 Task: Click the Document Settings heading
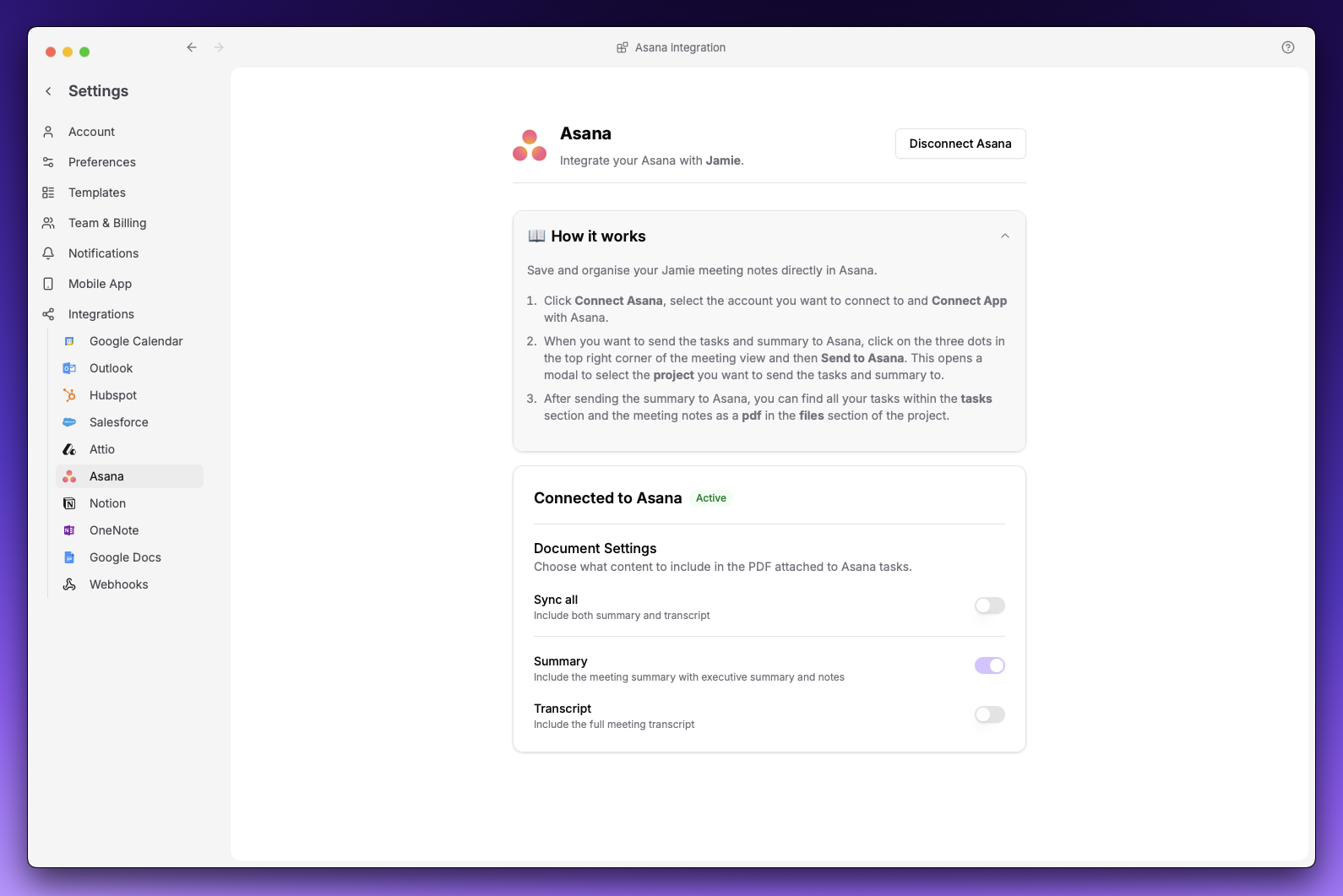(x=595, y=548)
